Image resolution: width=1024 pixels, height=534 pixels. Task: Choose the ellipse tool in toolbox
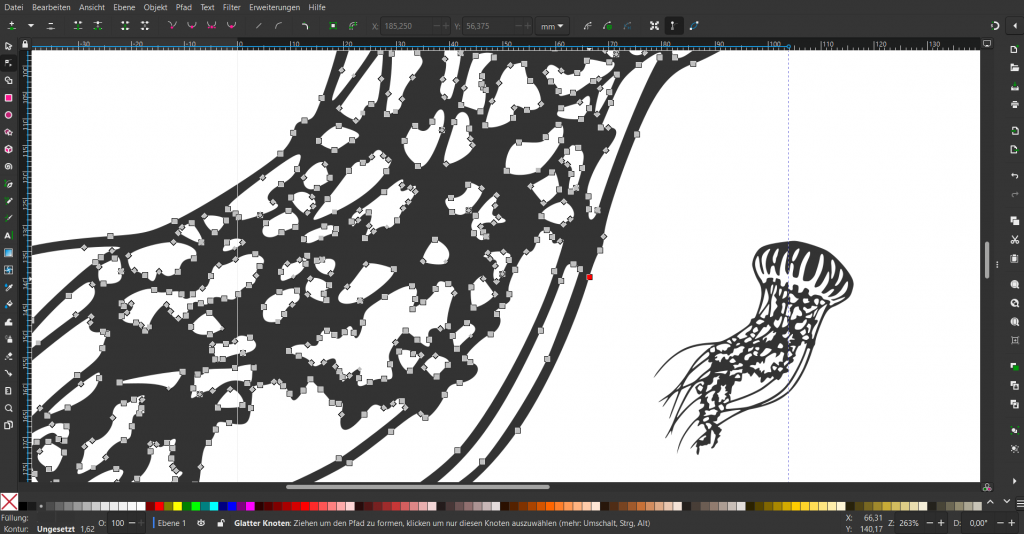(x=8, y=115)
